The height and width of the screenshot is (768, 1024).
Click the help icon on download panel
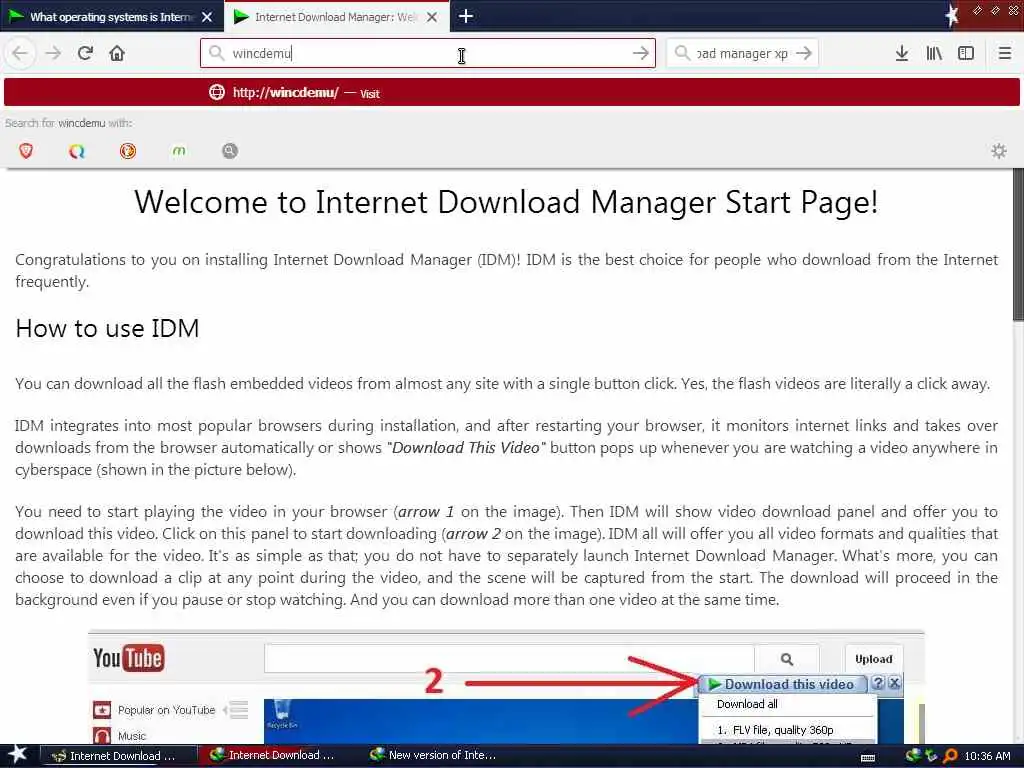[x=878, y=683]
